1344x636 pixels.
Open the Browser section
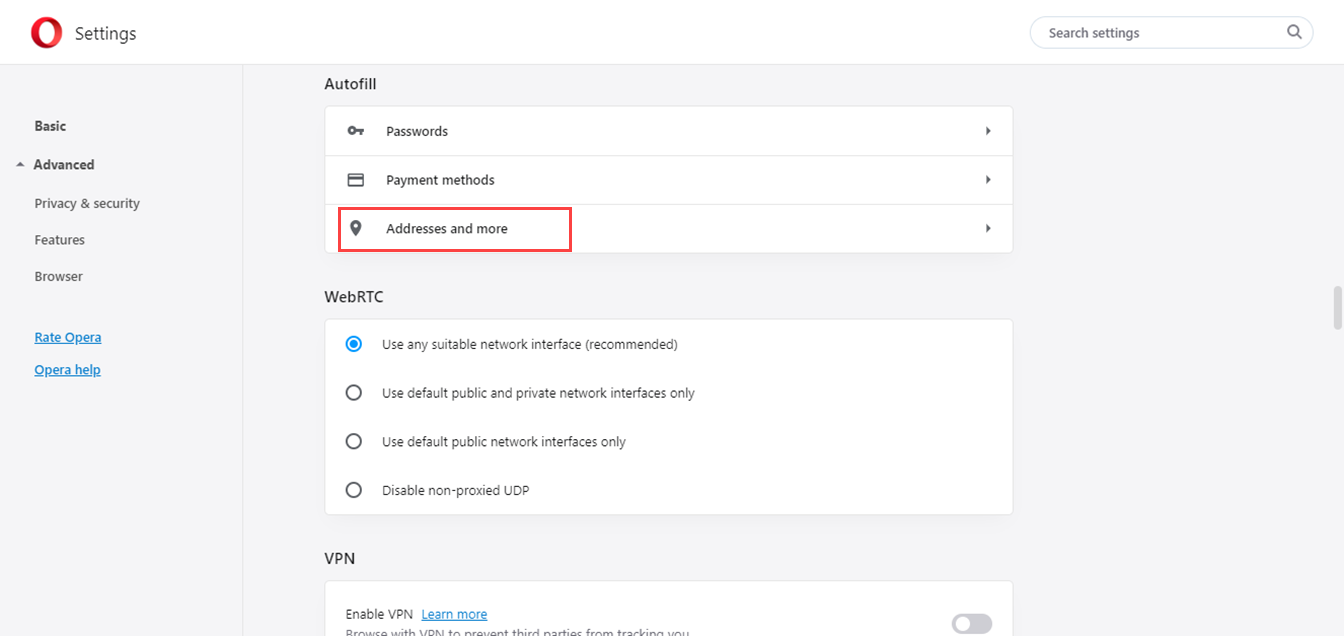point(58,276)
